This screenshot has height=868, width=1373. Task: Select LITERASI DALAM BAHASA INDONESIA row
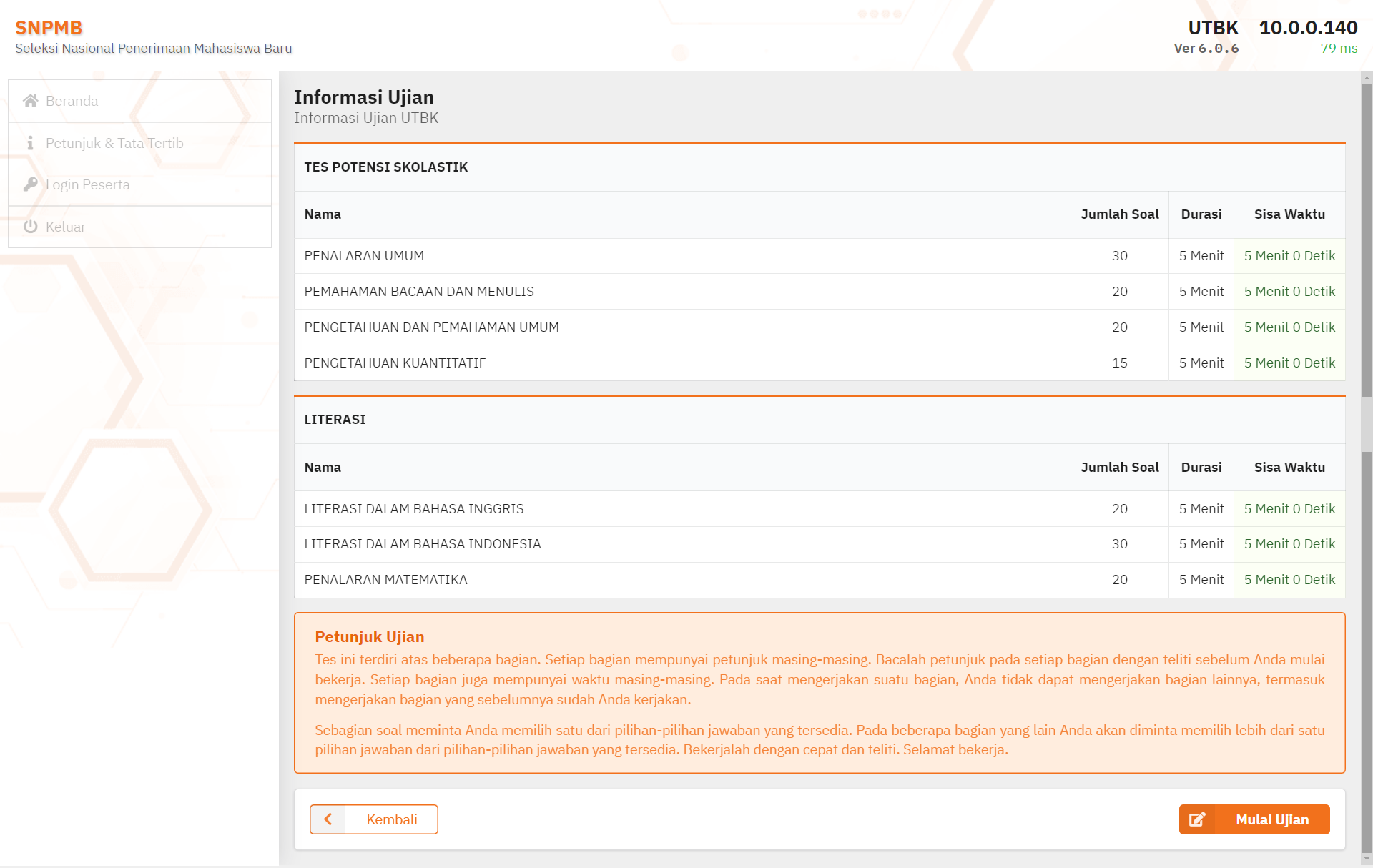820,544
